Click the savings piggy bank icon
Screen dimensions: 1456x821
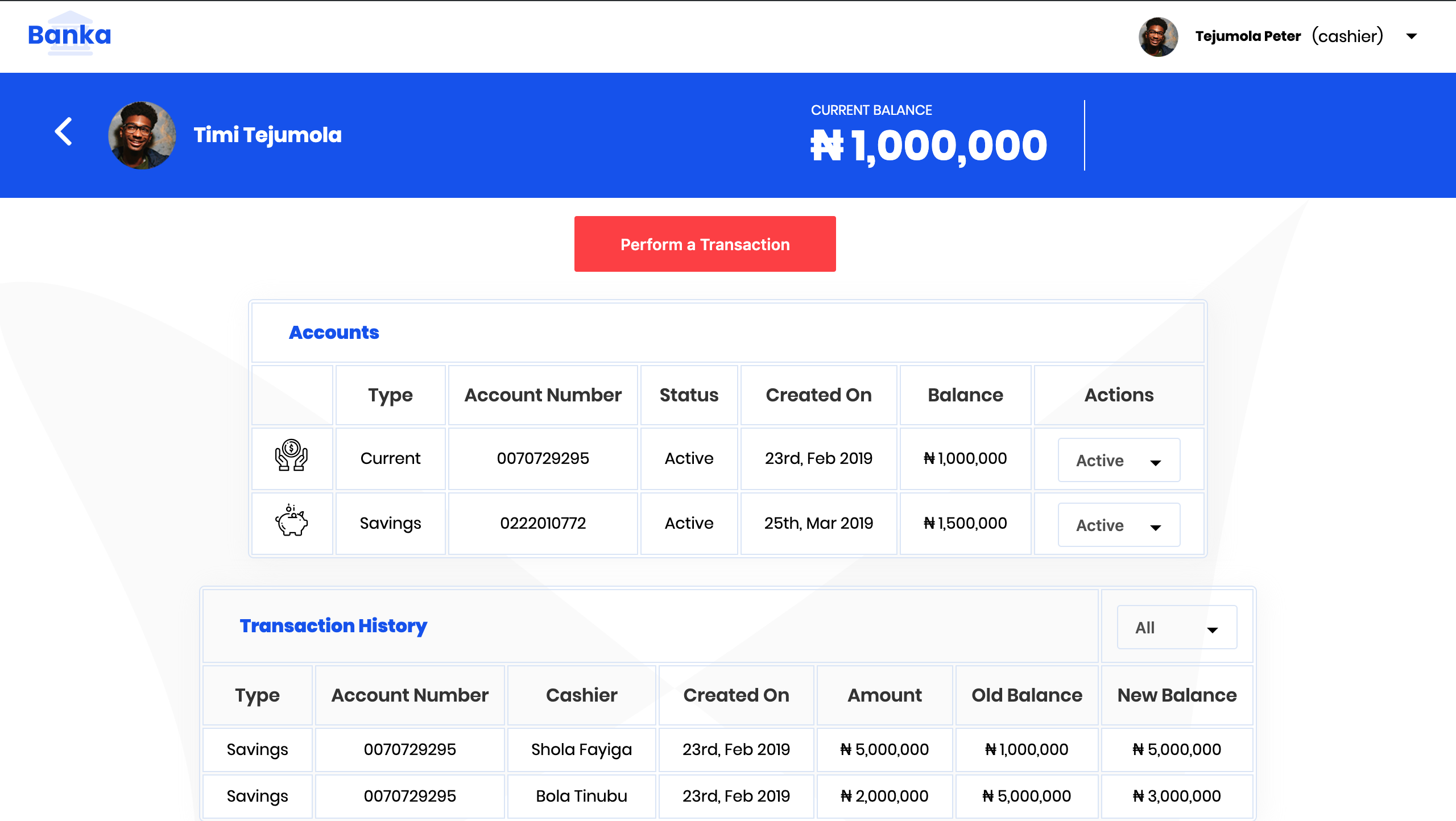[x=292, y=521]
